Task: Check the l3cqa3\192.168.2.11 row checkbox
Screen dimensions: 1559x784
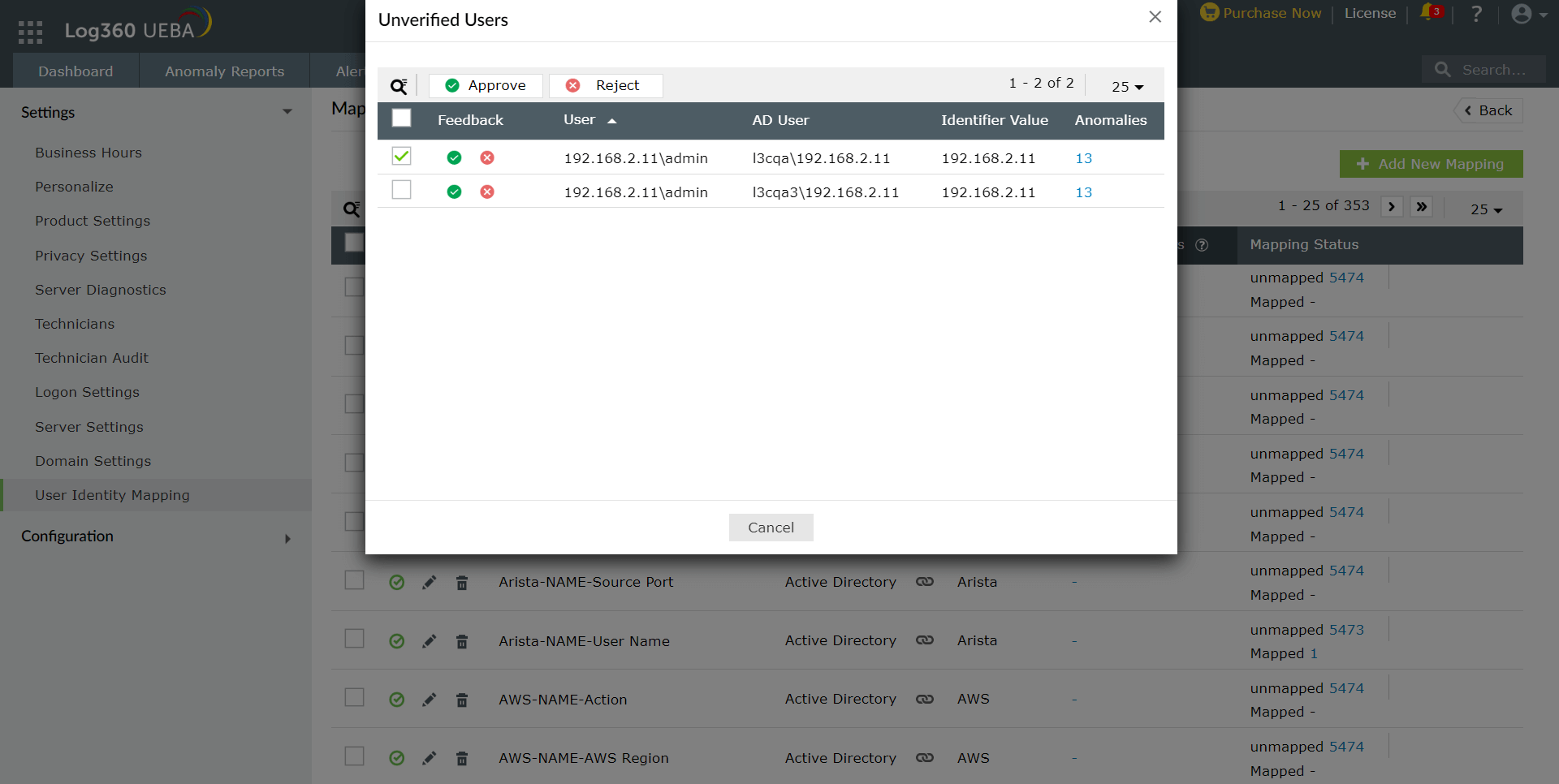Action: point(401,190)
